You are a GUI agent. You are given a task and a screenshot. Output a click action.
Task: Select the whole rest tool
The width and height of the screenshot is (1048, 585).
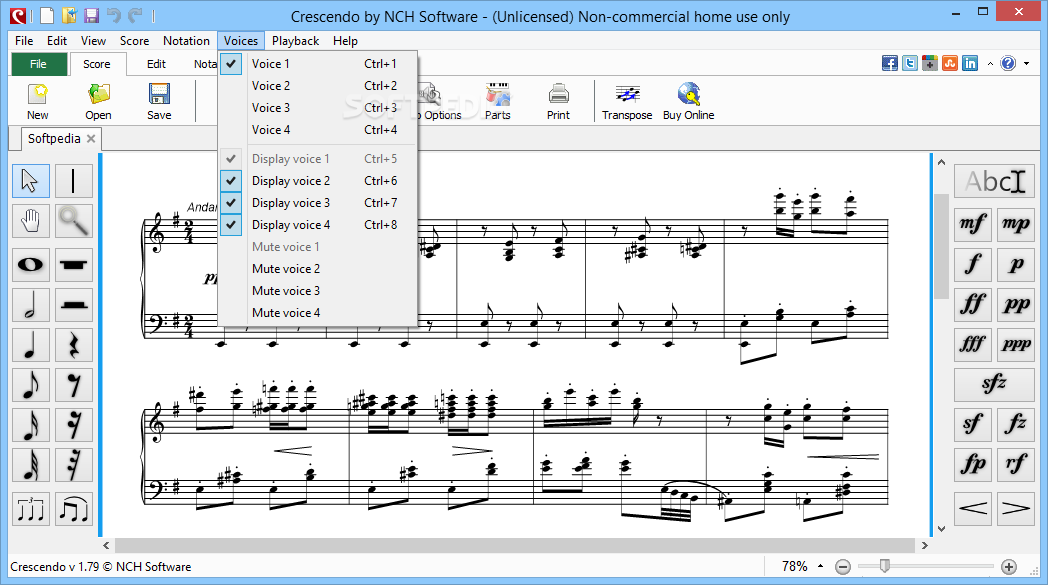(x=74, y=265)
